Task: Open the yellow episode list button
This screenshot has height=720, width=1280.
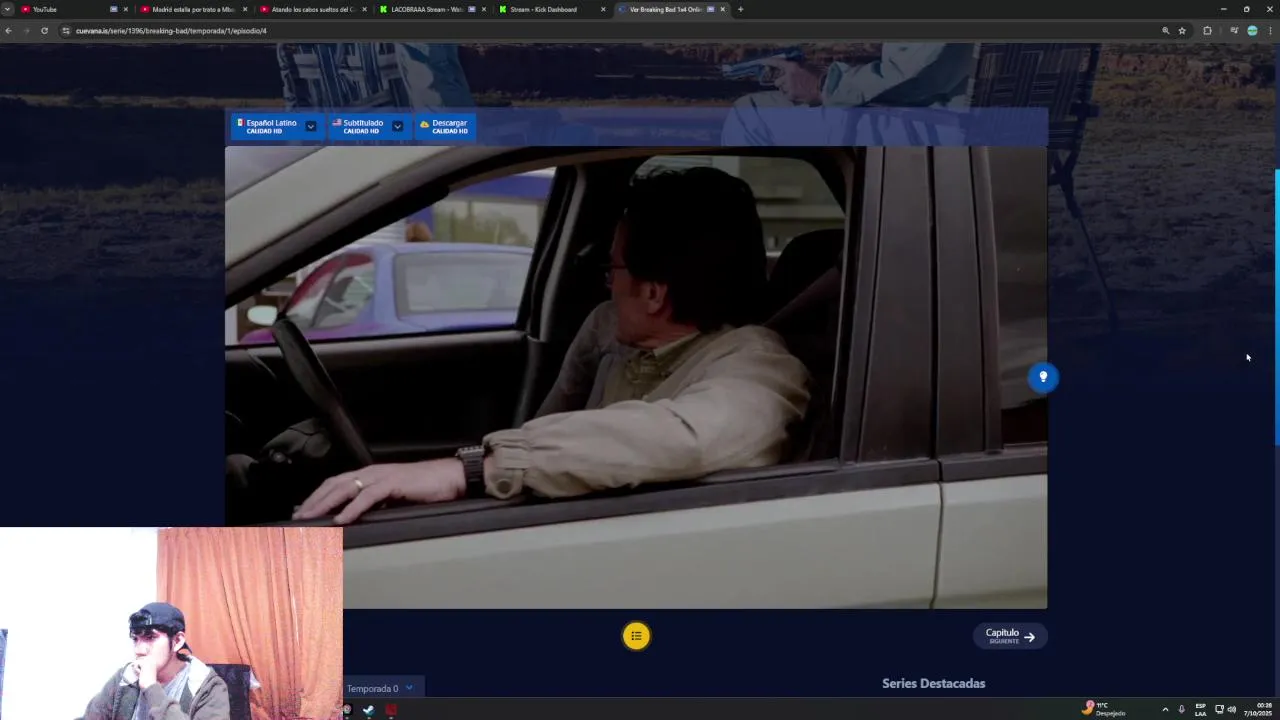Action: 636,636
